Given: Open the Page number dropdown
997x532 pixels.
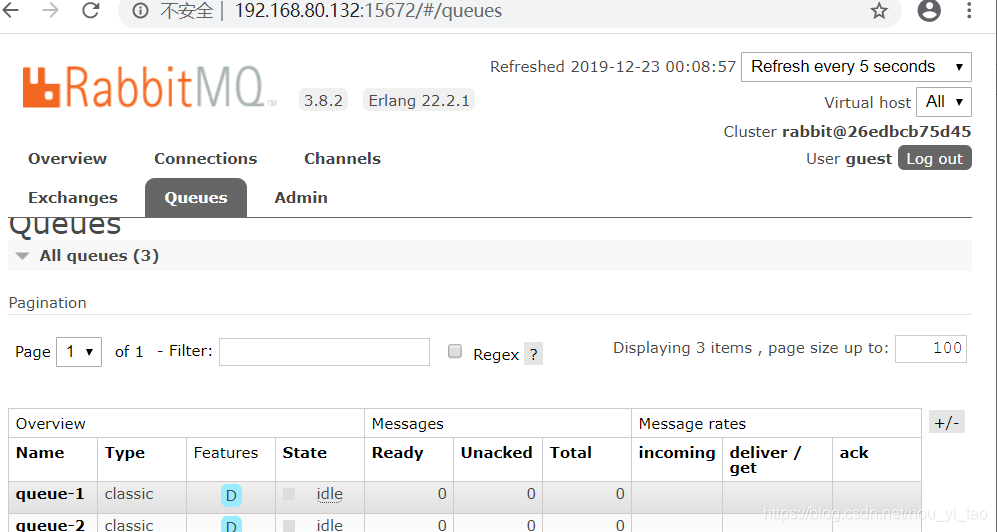Looking at the screenshot, I should tap(79, 351).
